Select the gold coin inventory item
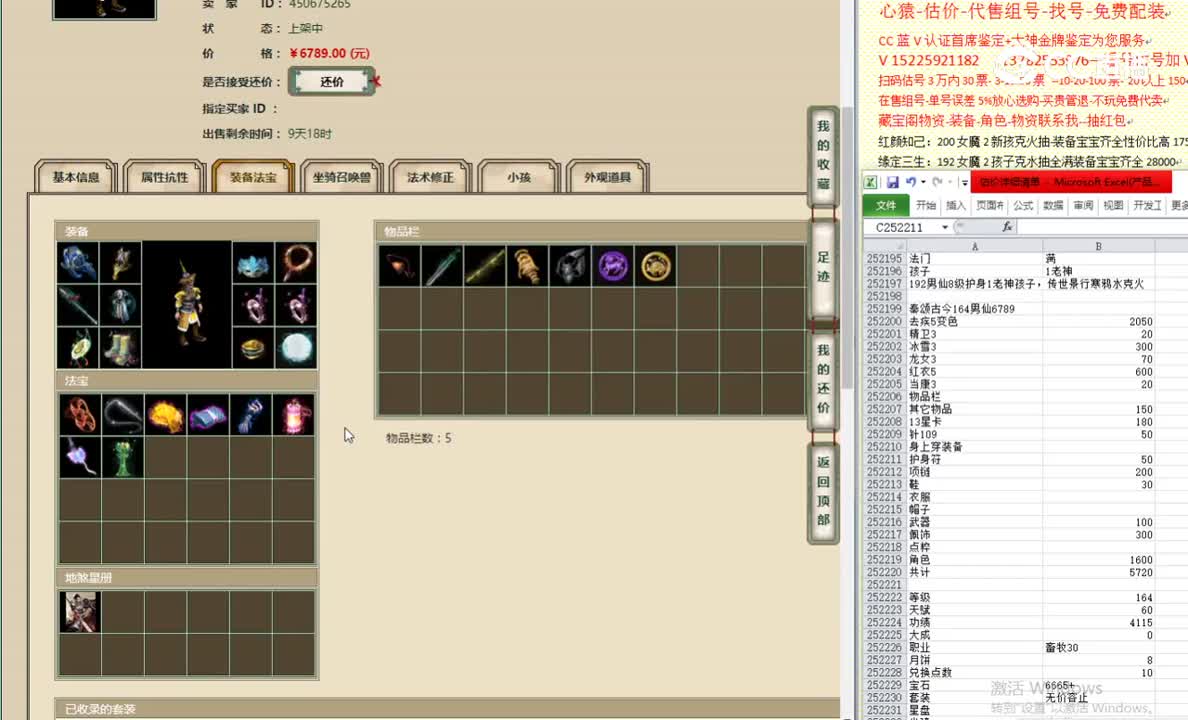The width and height of the screenshot is (1188, 720). click(x=655, y=266)
